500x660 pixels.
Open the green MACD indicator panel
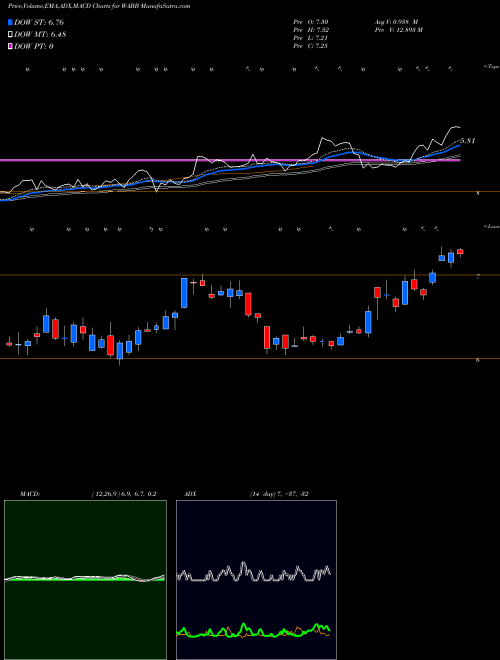[x=85, y=580]
